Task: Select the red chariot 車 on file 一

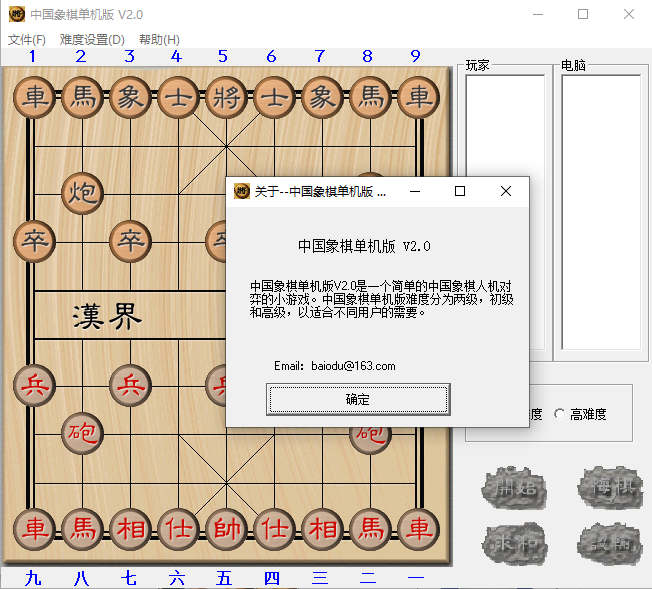Action: point(418,528)
